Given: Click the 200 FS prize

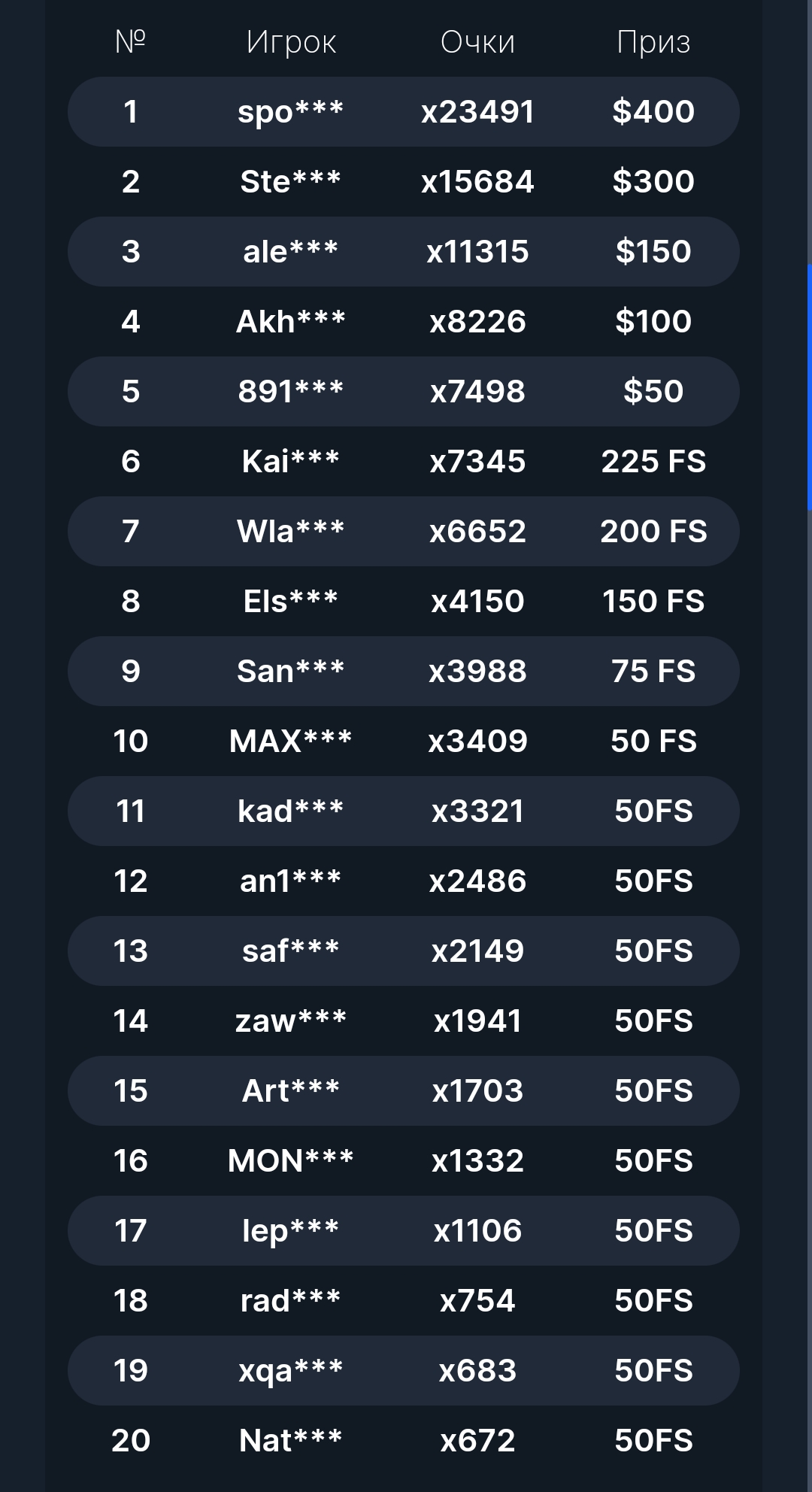Looking at the screenshot, I should coord(653,532).
